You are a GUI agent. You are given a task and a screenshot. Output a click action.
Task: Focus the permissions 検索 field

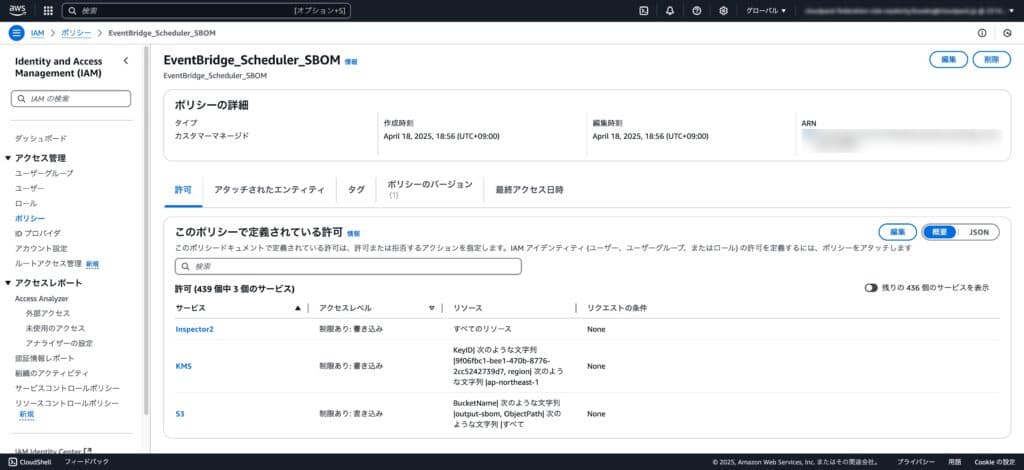point(348,266)
